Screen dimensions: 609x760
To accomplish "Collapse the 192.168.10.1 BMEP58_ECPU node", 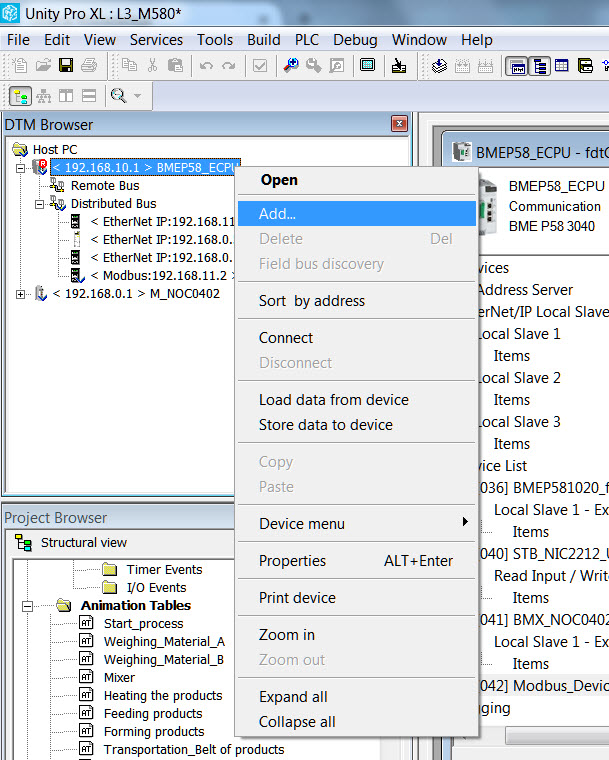I will coord(20,168).
